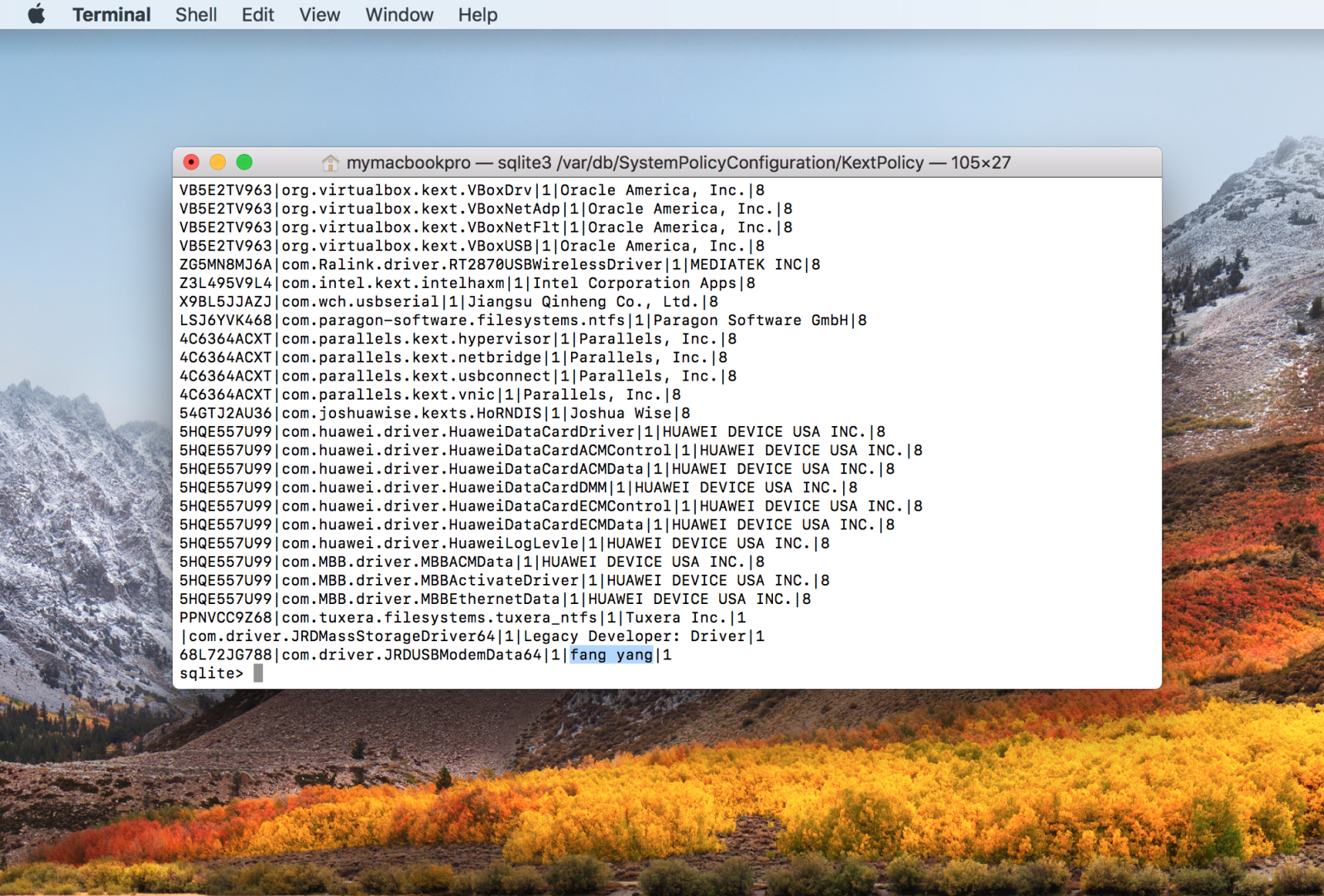The image size is (1324, 896).
Task: Click the paragon-software filesystems.ntfs row
Action: point(524,321)
